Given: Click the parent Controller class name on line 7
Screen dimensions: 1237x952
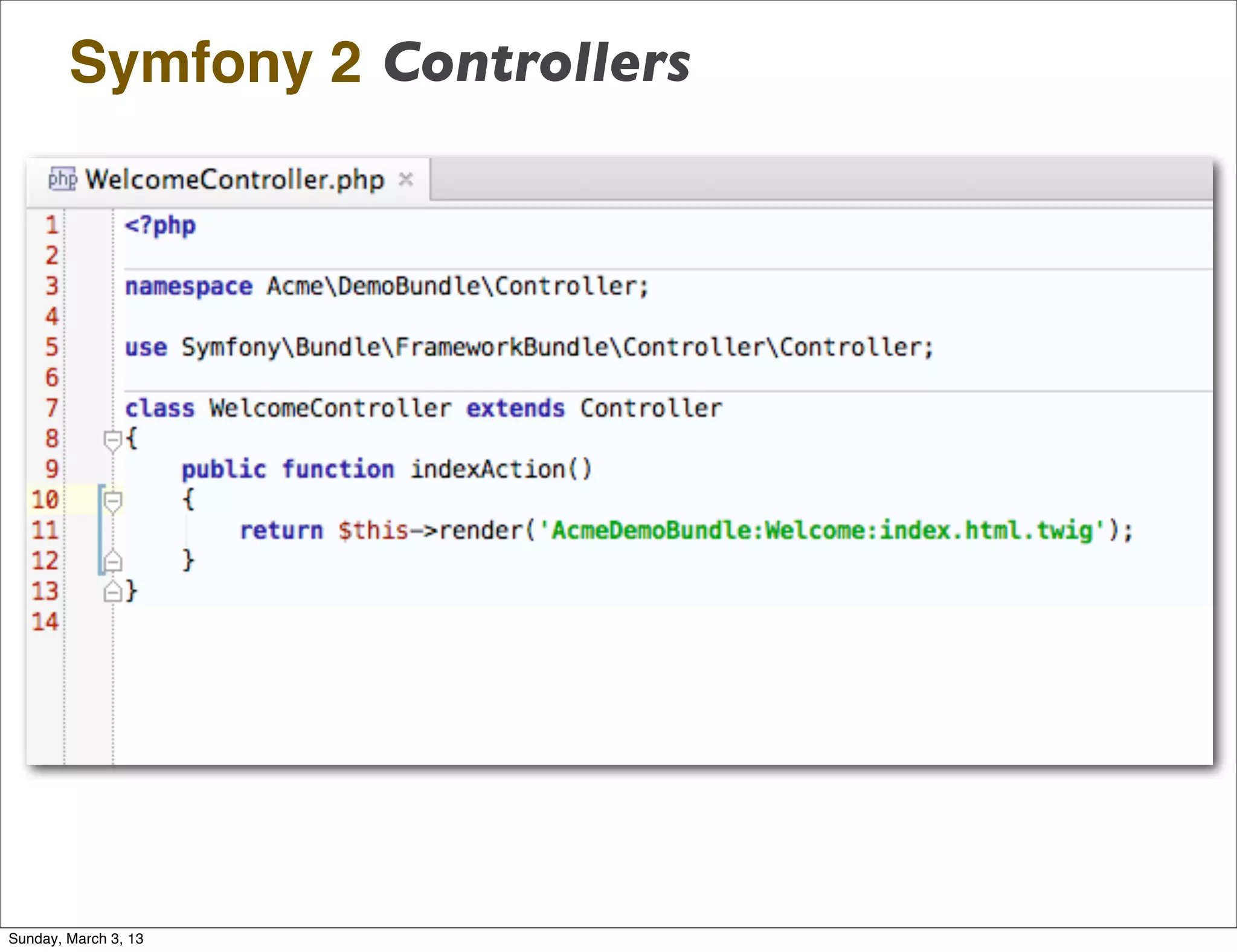Looking at the screenshot, I should pyautogui.click(x=651, y=408).
